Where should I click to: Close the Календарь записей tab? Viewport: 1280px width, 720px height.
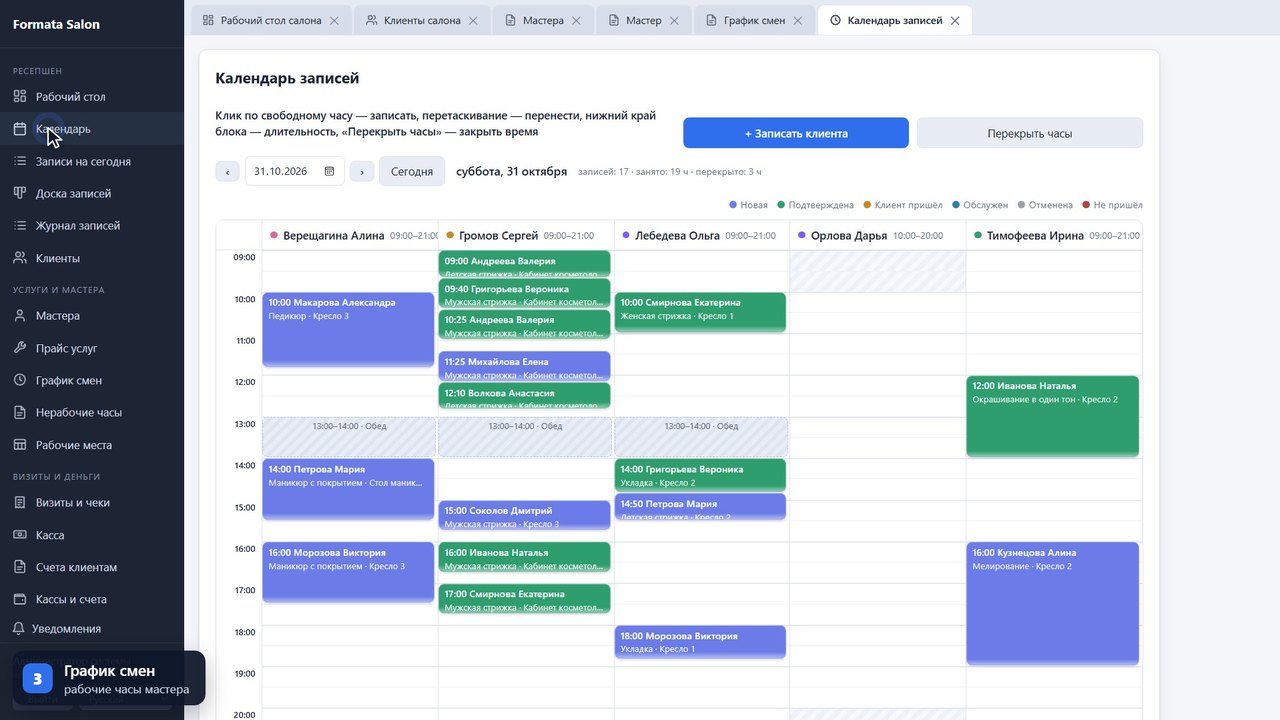955,20
